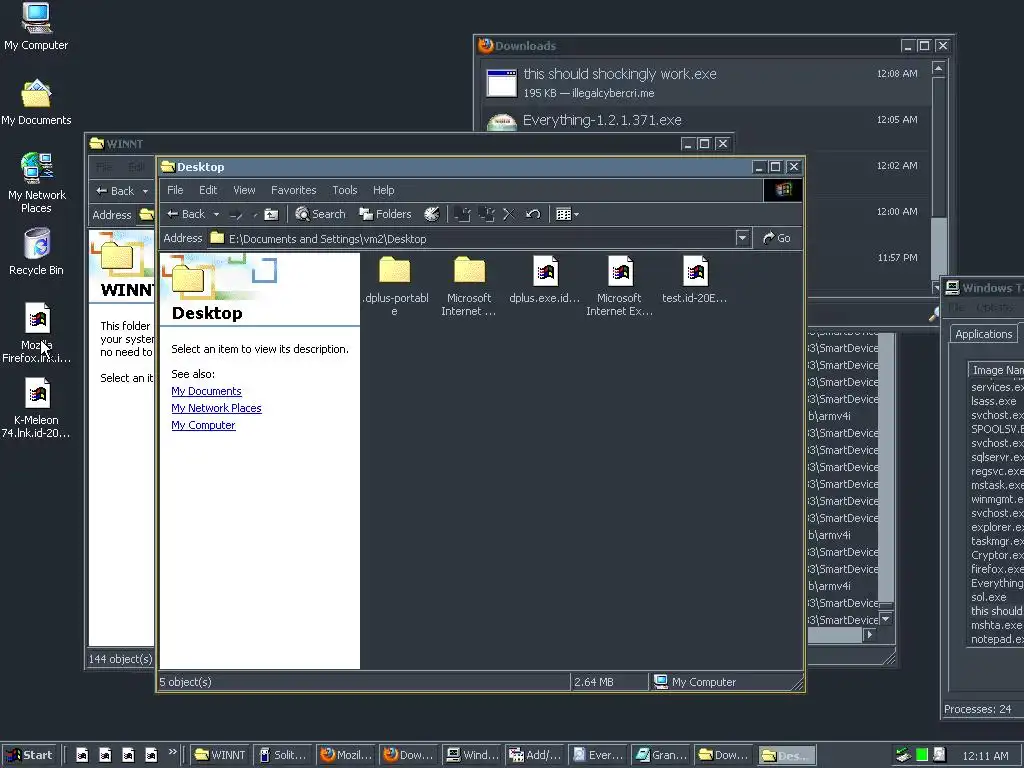Select sol.exe process in Task Manager
The image size is (1024, 768).
point(989,597)
